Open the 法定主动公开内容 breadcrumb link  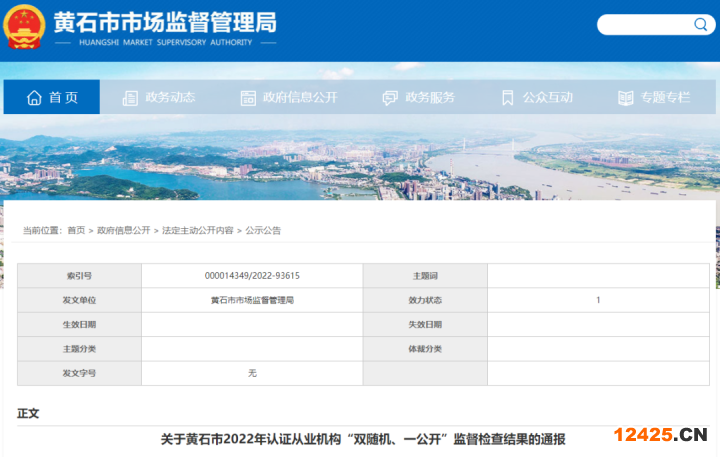[x=198, y=230]
